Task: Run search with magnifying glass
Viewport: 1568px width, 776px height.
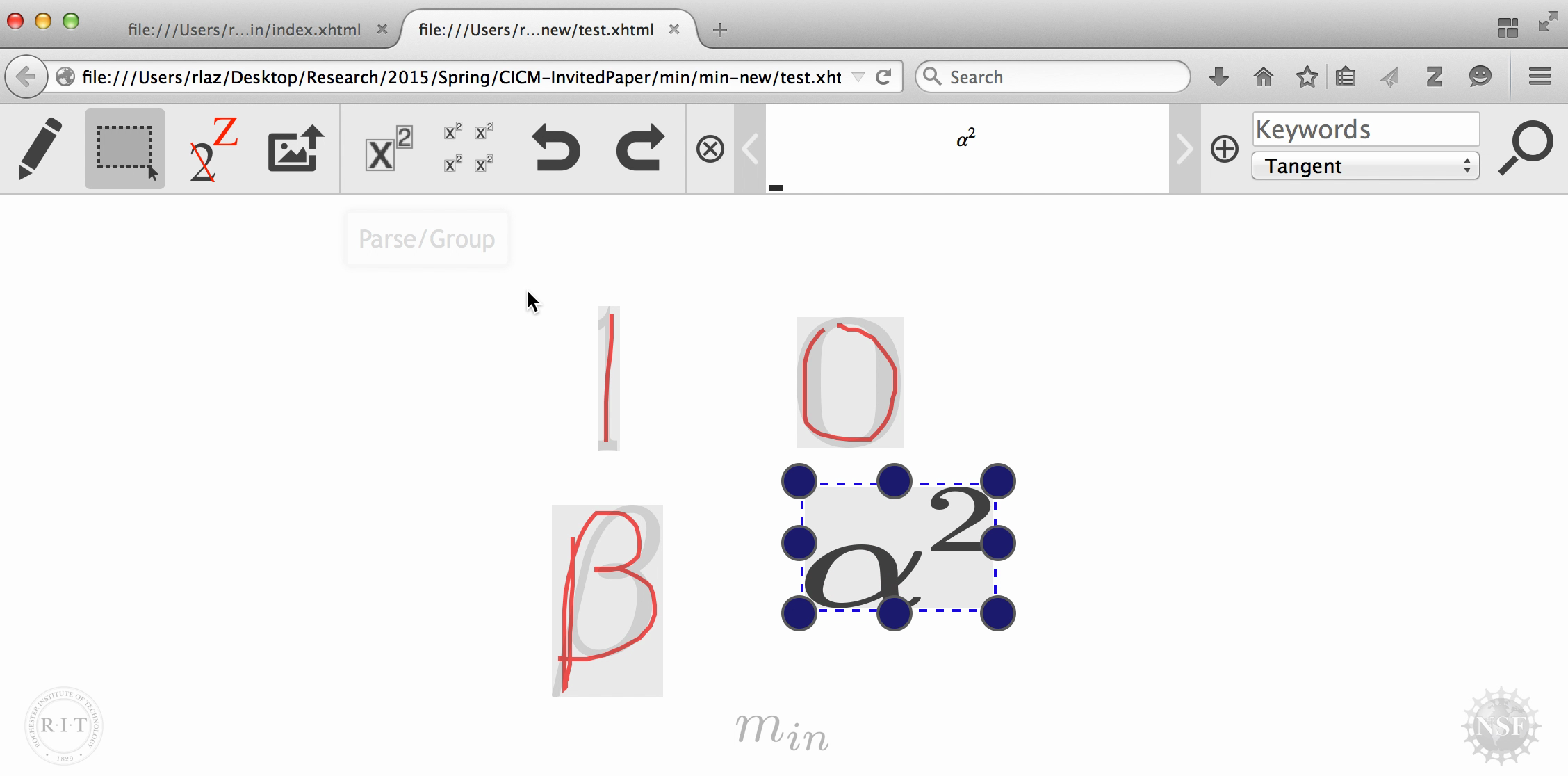Action: pos(1525,147)
